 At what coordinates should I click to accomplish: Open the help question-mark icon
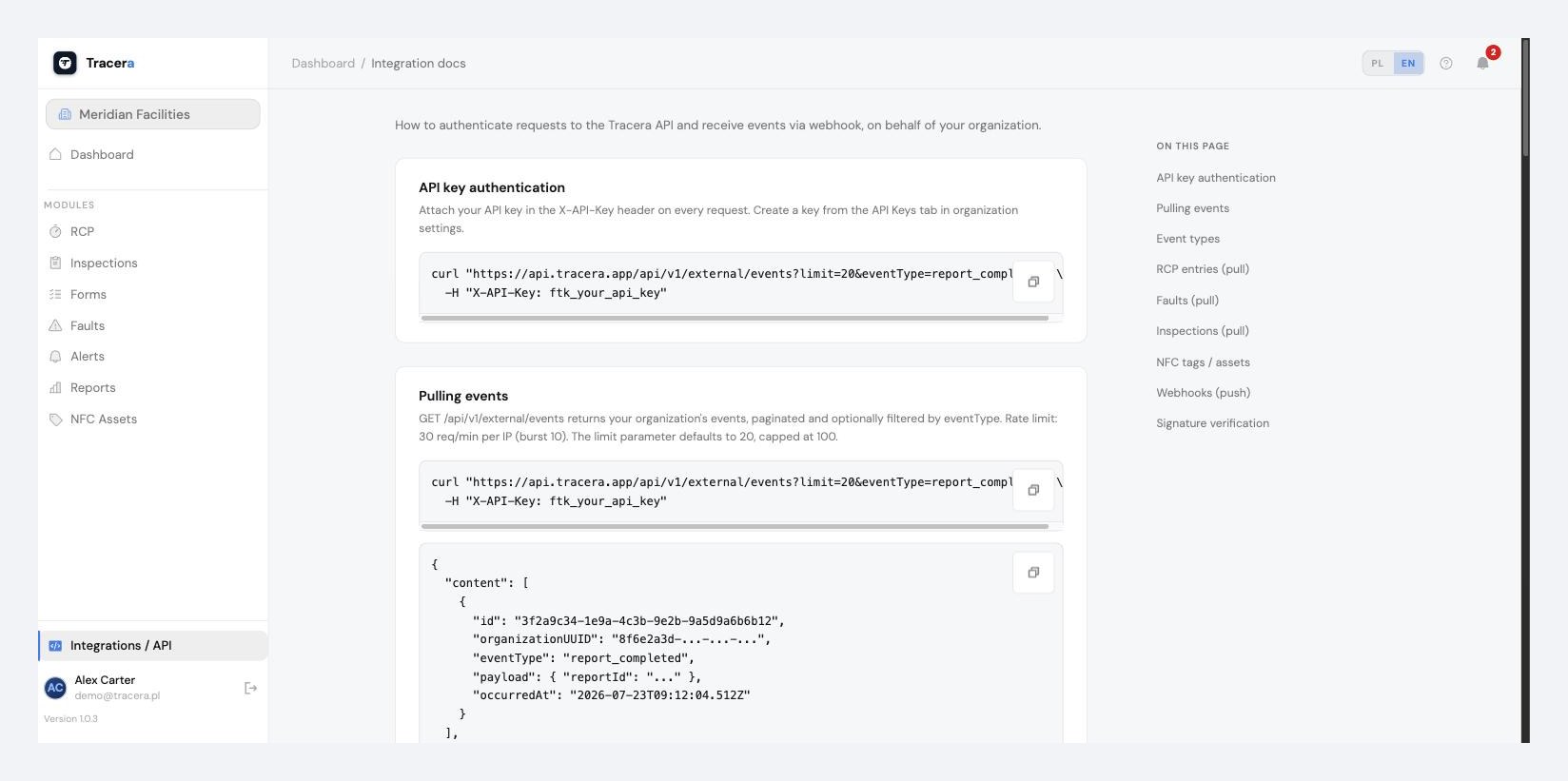pos(1446,64)
